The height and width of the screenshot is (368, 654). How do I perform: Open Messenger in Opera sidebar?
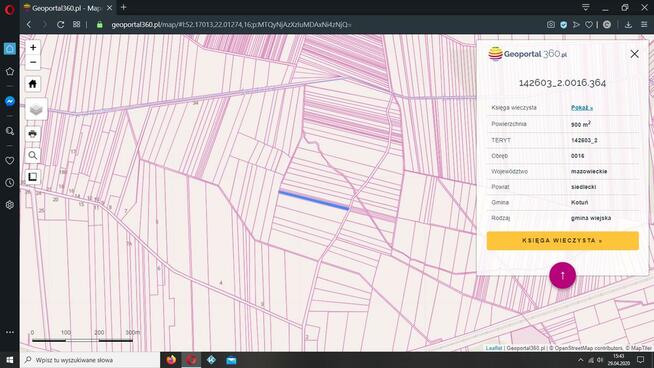tap(10, 101)
